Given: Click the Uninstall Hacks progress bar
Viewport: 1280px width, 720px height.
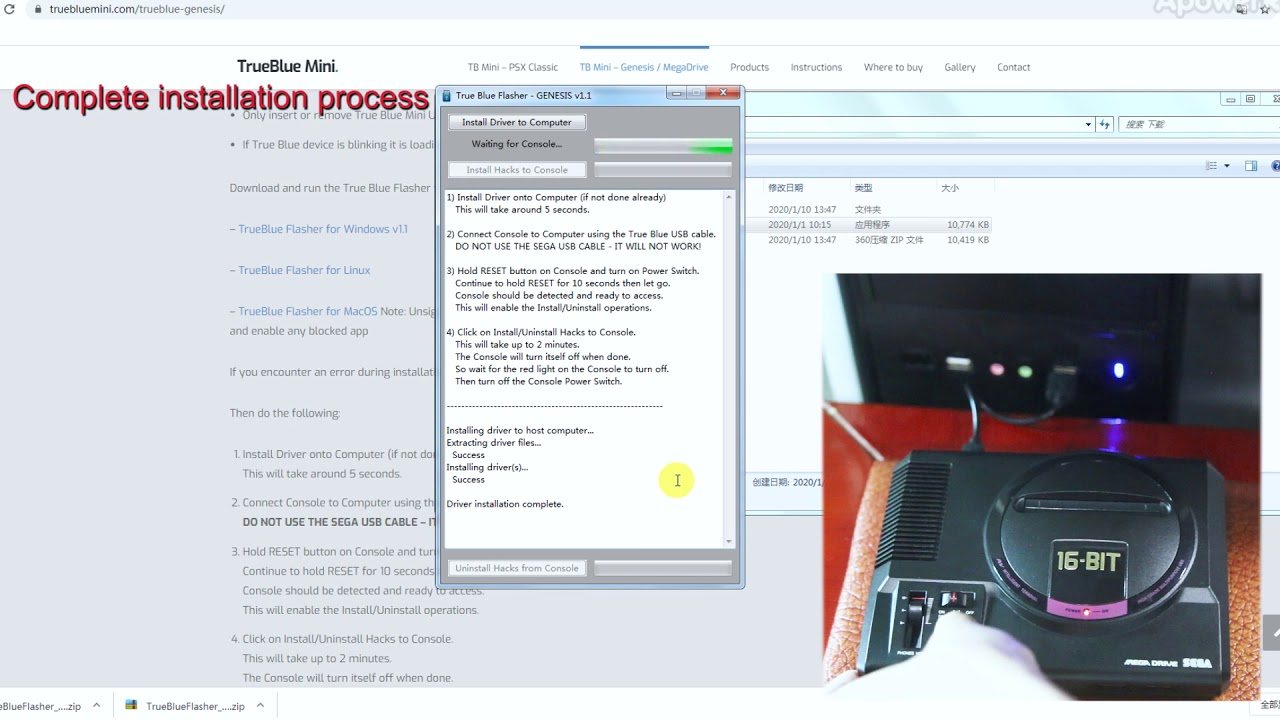Looking at the screenshot, I should 663,568.
